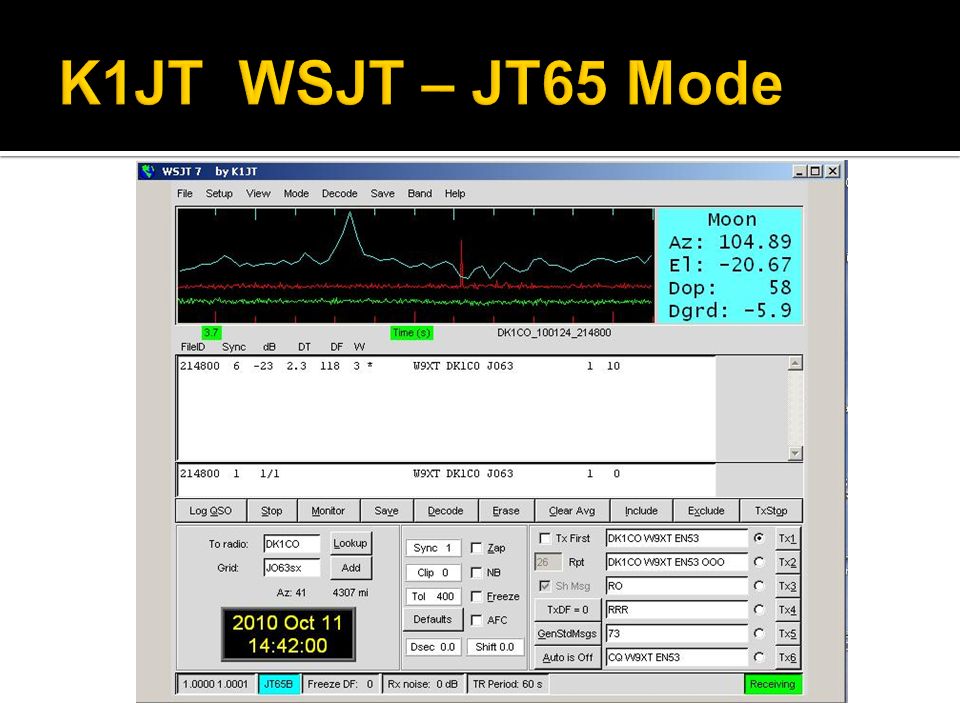Click the Tx5 button
The image size is (960, 720).
[787, 634]
